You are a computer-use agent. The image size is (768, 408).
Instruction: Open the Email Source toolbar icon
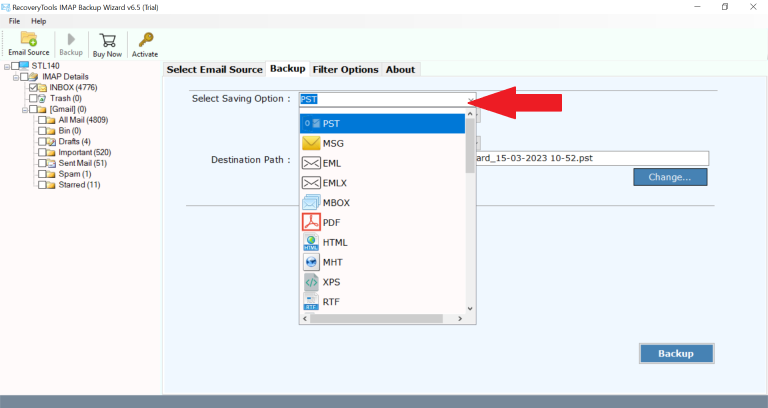pos(28,39)
